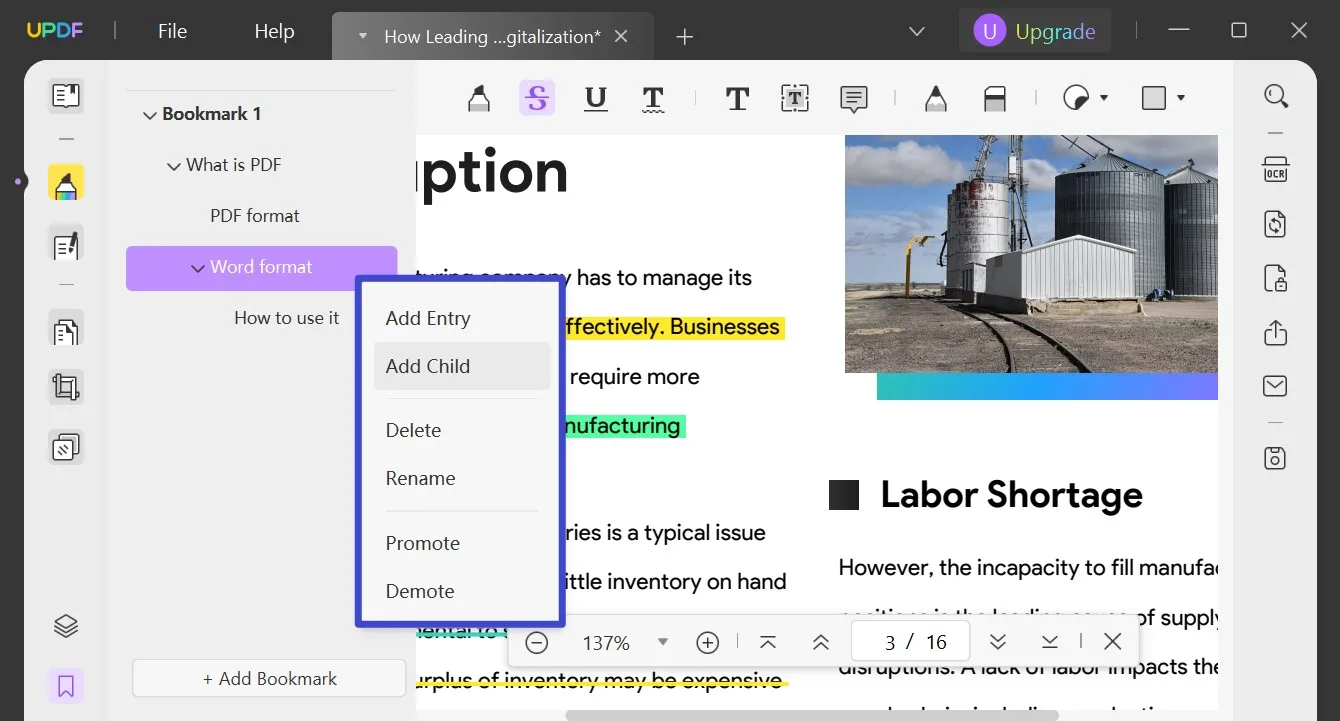This screenshot has height=721, width=1340.
Task: Open the OCR tool on the right panel
Action: [1275, 170]
